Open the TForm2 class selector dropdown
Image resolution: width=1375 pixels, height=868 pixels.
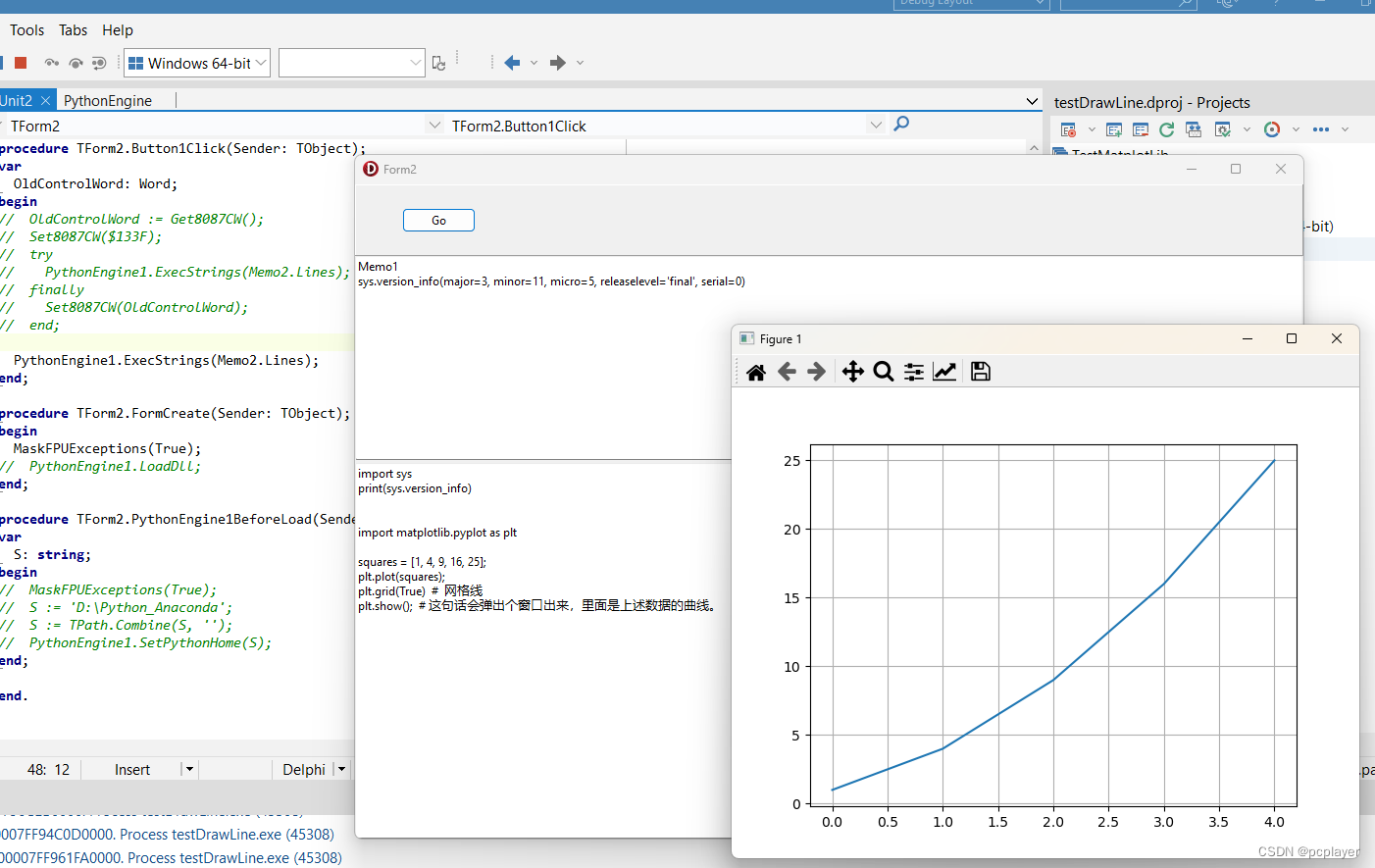[434, 126]
